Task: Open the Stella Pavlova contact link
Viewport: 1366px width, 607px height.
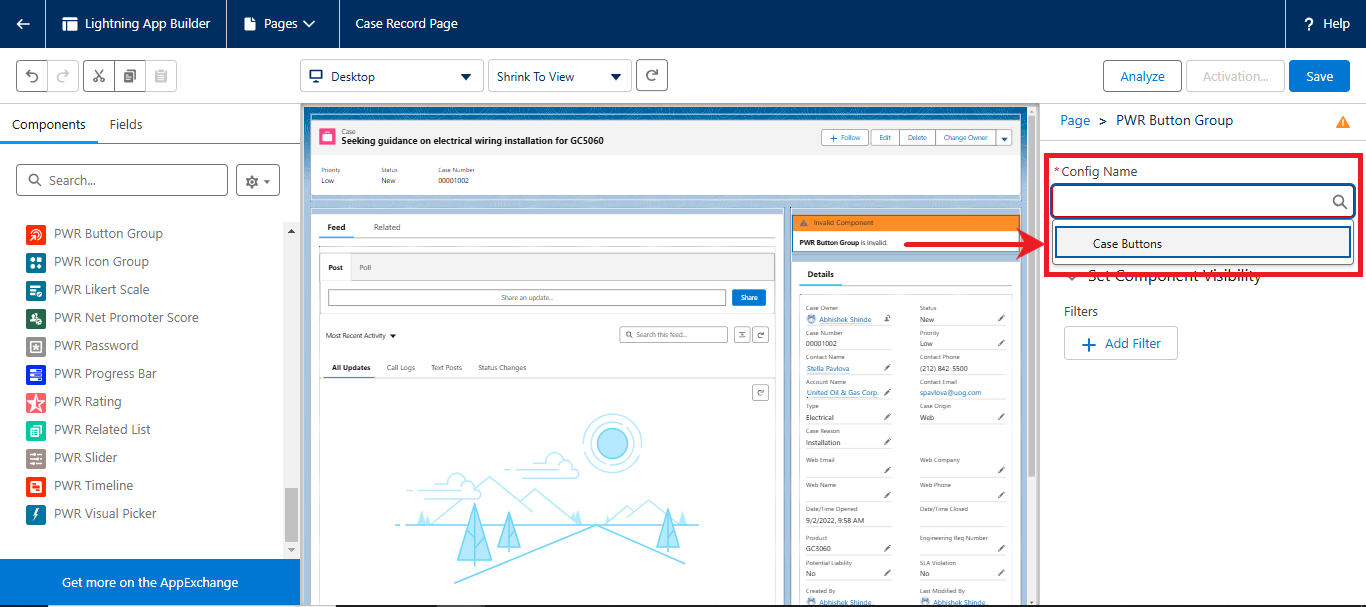Action: [x=826, y=368]
